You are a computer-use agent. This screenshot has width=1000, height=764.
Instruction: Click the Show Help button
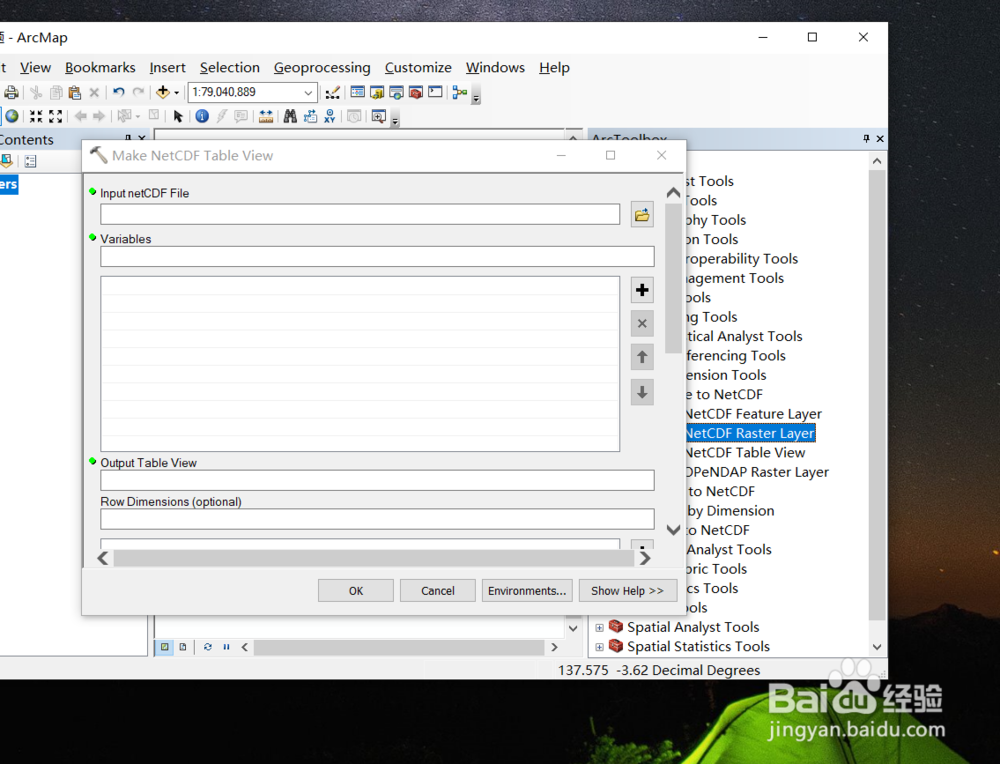click(627, 591)
